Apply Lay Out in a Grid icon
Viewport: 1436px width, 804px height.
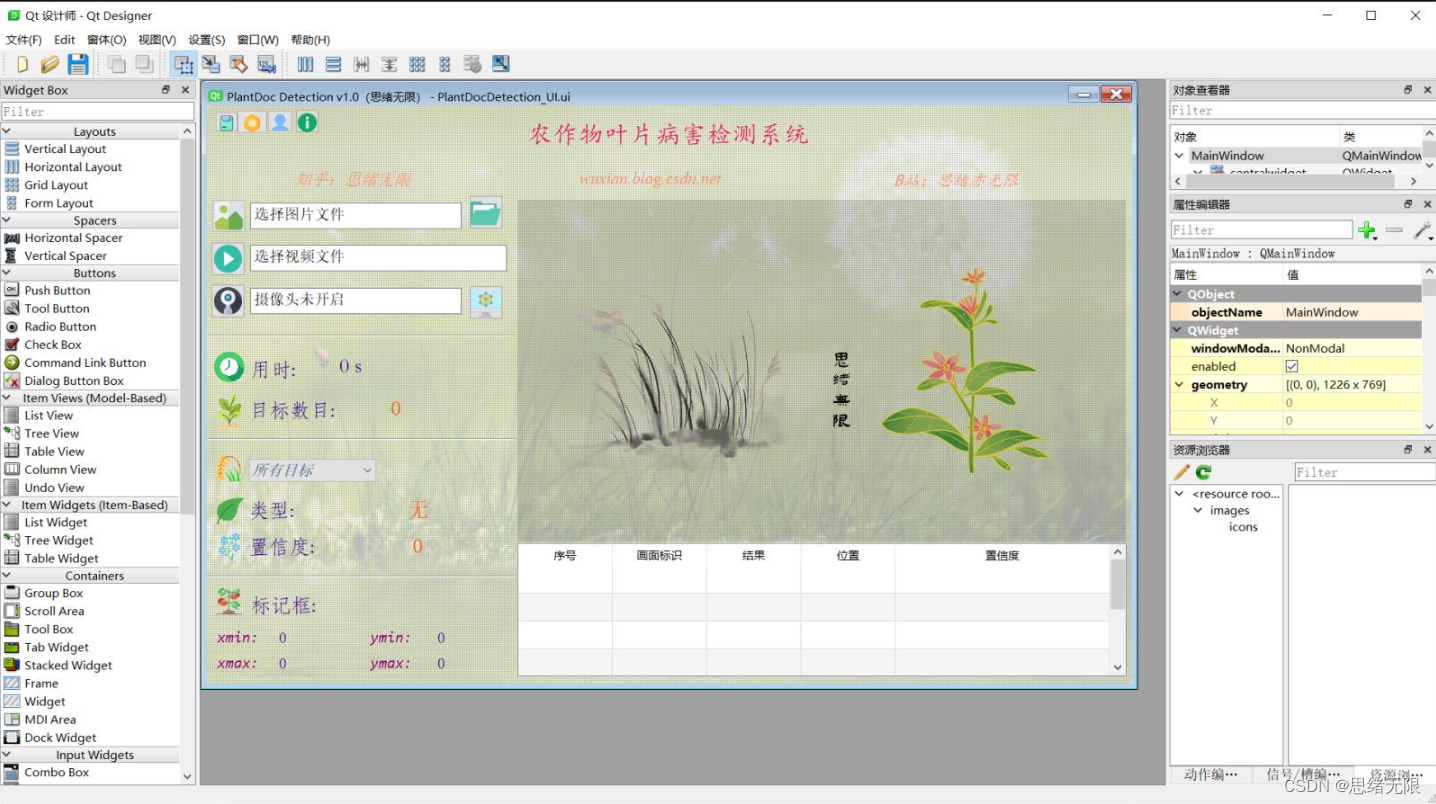(x=417, y=64)
